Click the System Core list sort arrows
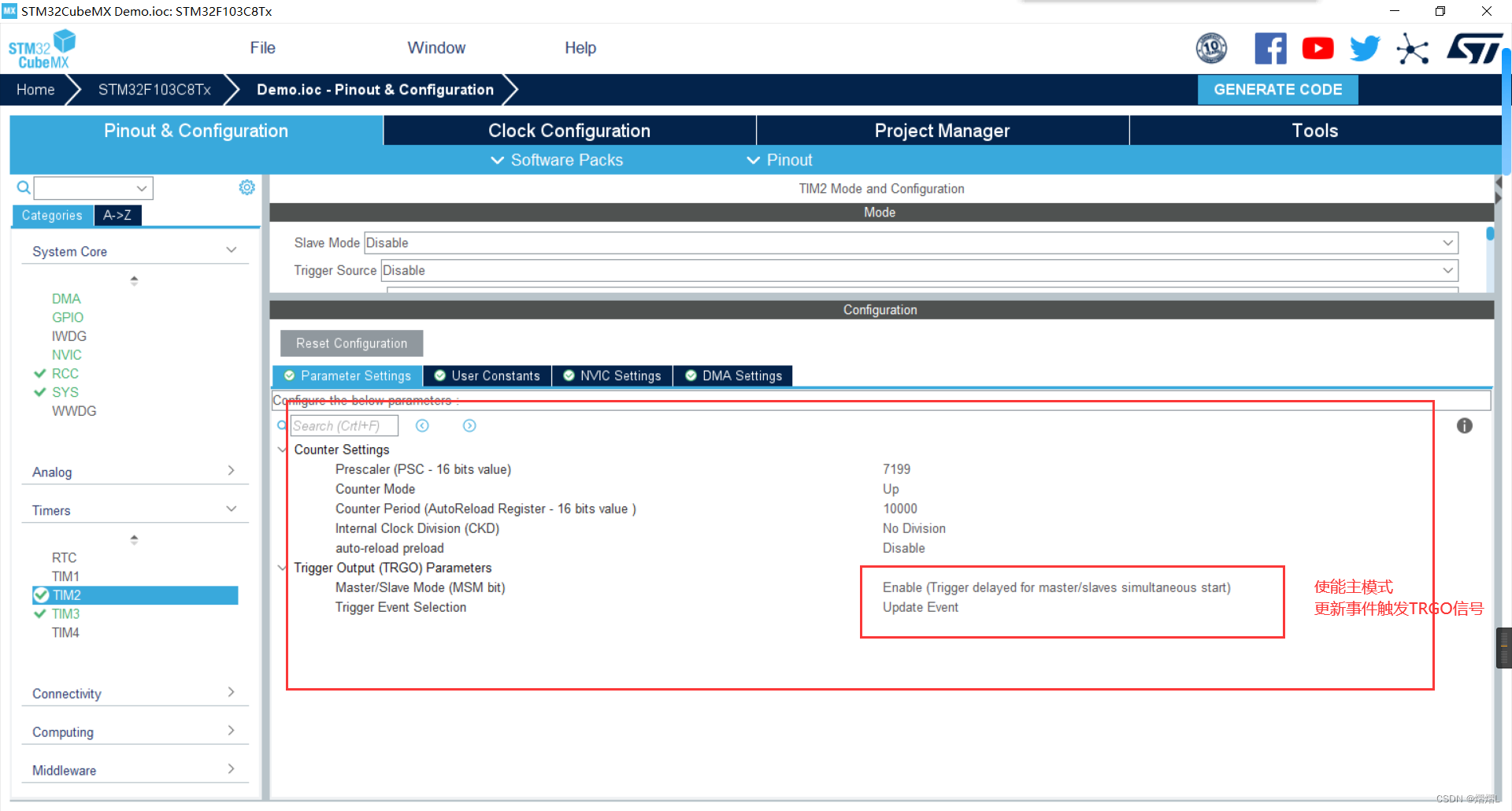This screenshot has width=1512, height=811. [134, 280]
